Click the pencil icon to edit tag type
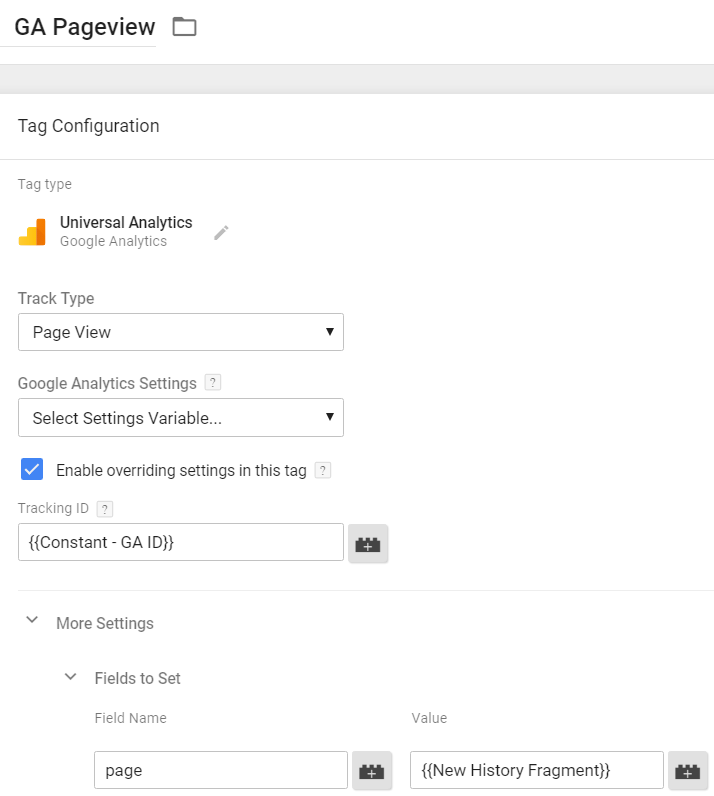This screenshot has width=714, height=796. pyautogui.click(x=221, y=232)
